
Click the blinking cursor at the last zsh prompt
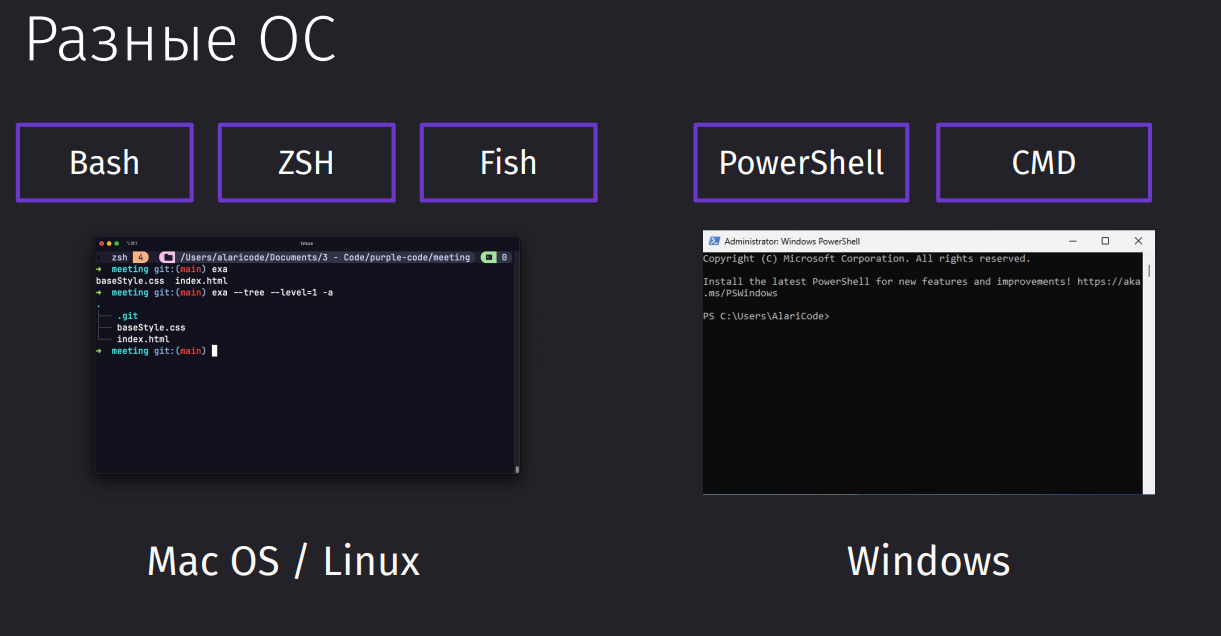214,351
